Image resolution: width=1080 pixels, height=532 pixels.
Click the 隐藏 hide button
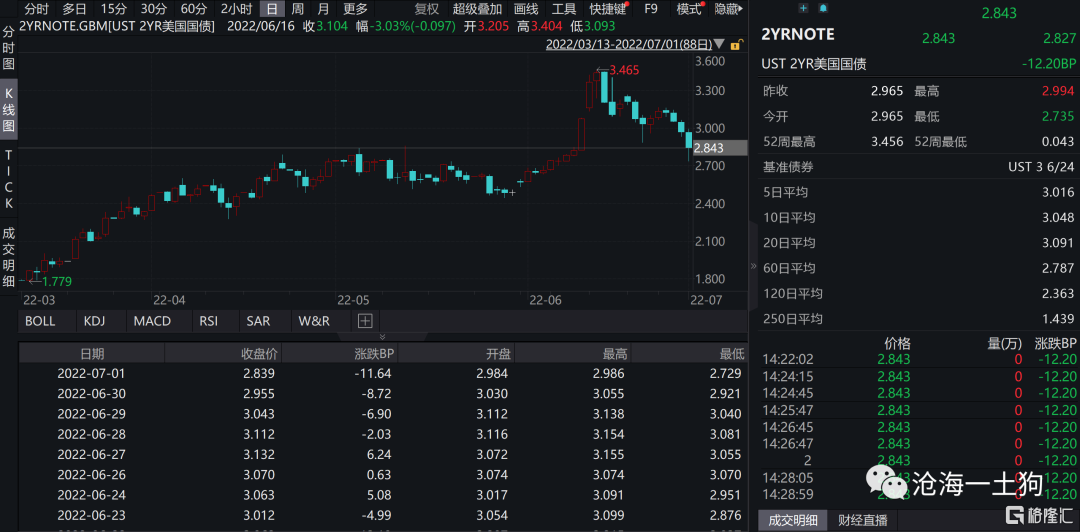[x=728, y=10]
